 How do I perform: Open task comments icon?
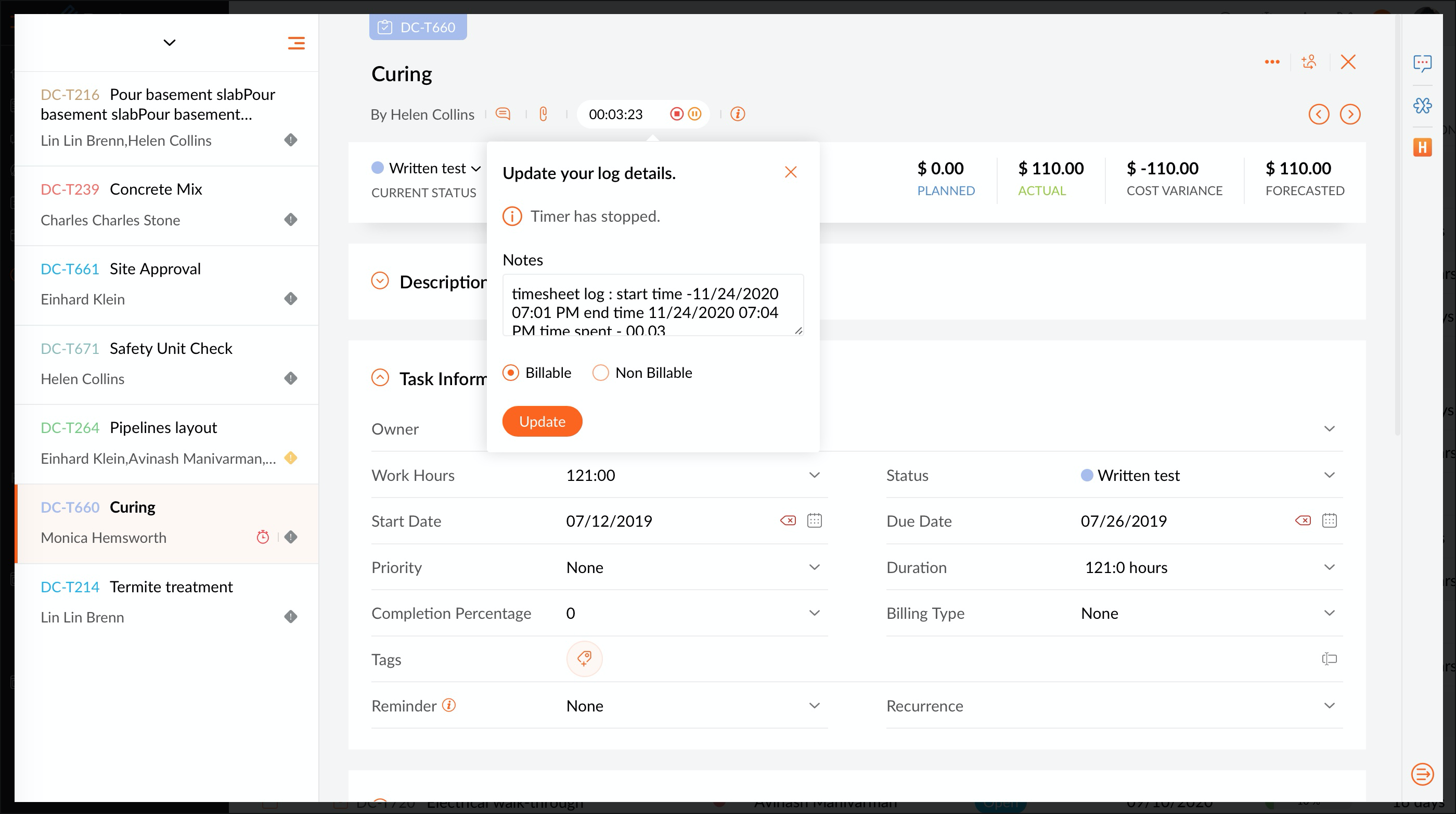[x=502, y=115]
